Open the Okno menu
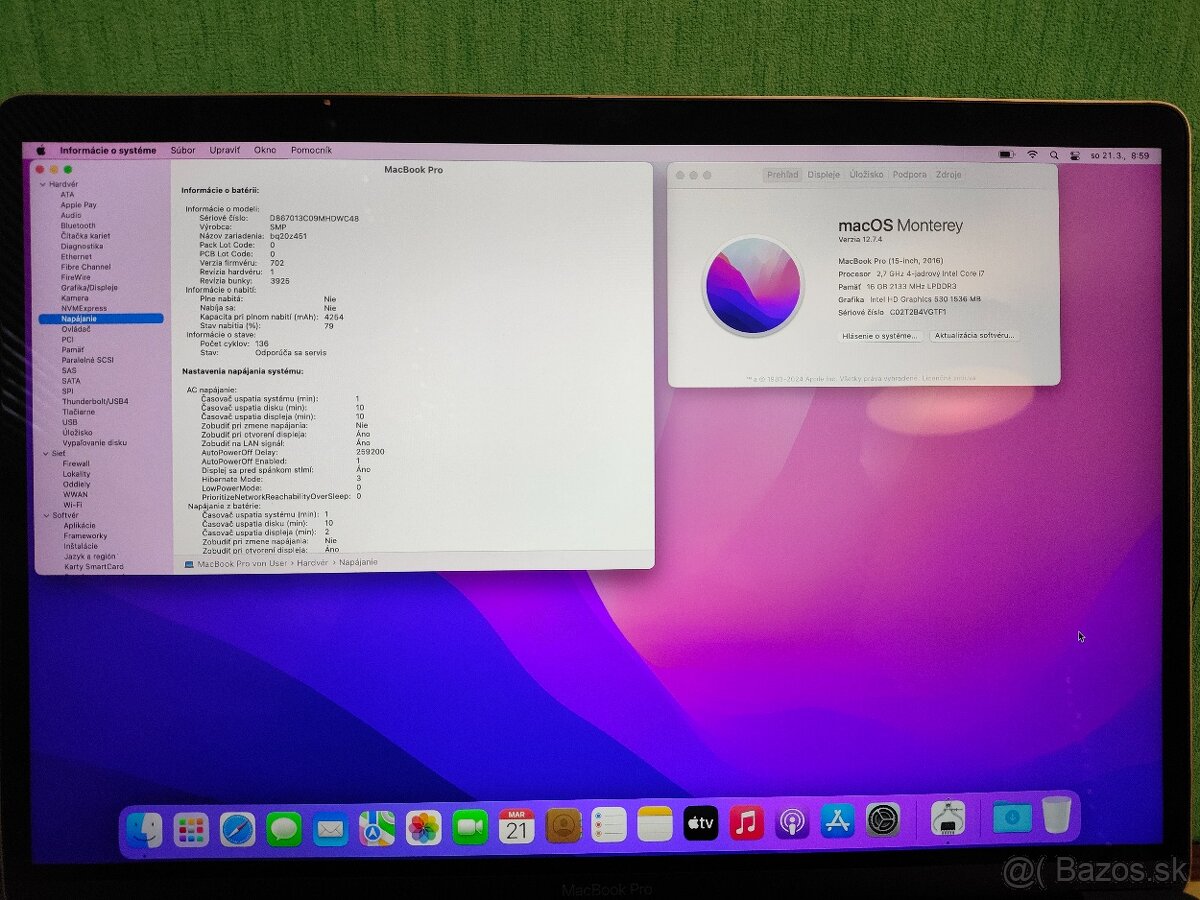Screen dimensions: 1200x900 [264, 150]
